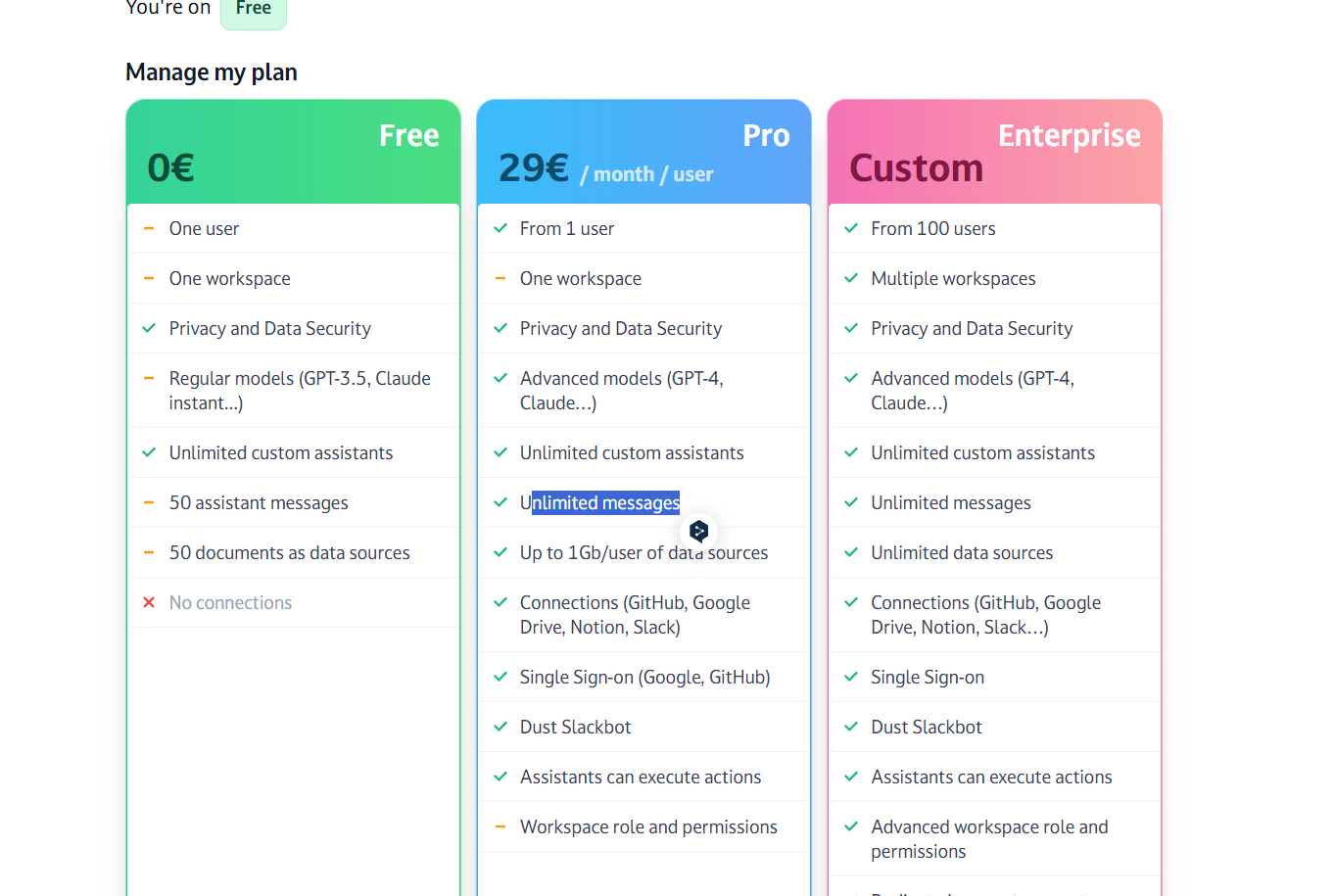Click the checkmark beside Multiple workspaces
This screenshot has width=1334, height=896.
coord(851,278)
